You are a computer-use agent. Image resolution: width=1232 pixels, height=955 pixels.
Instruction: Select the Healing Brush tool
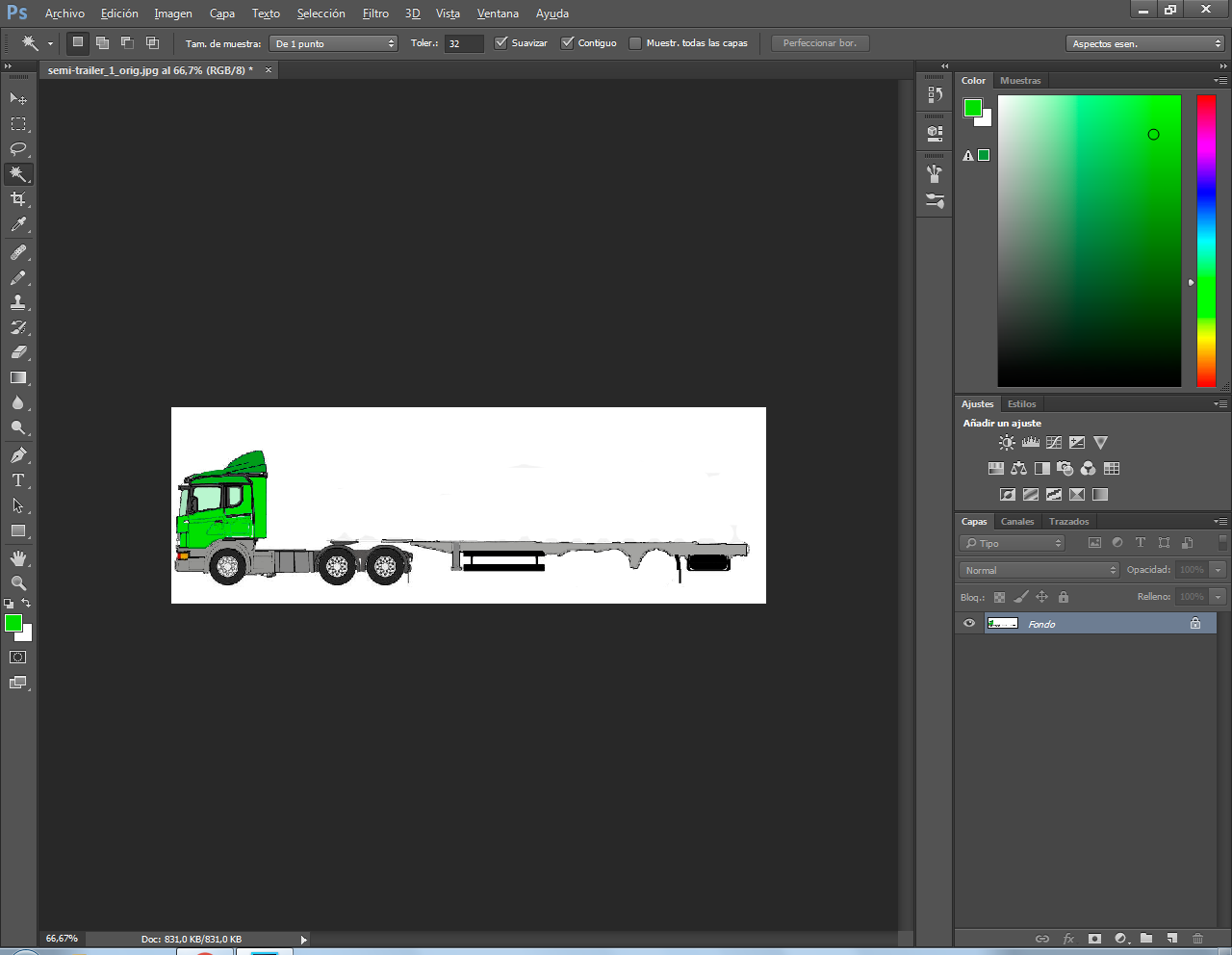tap(18, 252)
